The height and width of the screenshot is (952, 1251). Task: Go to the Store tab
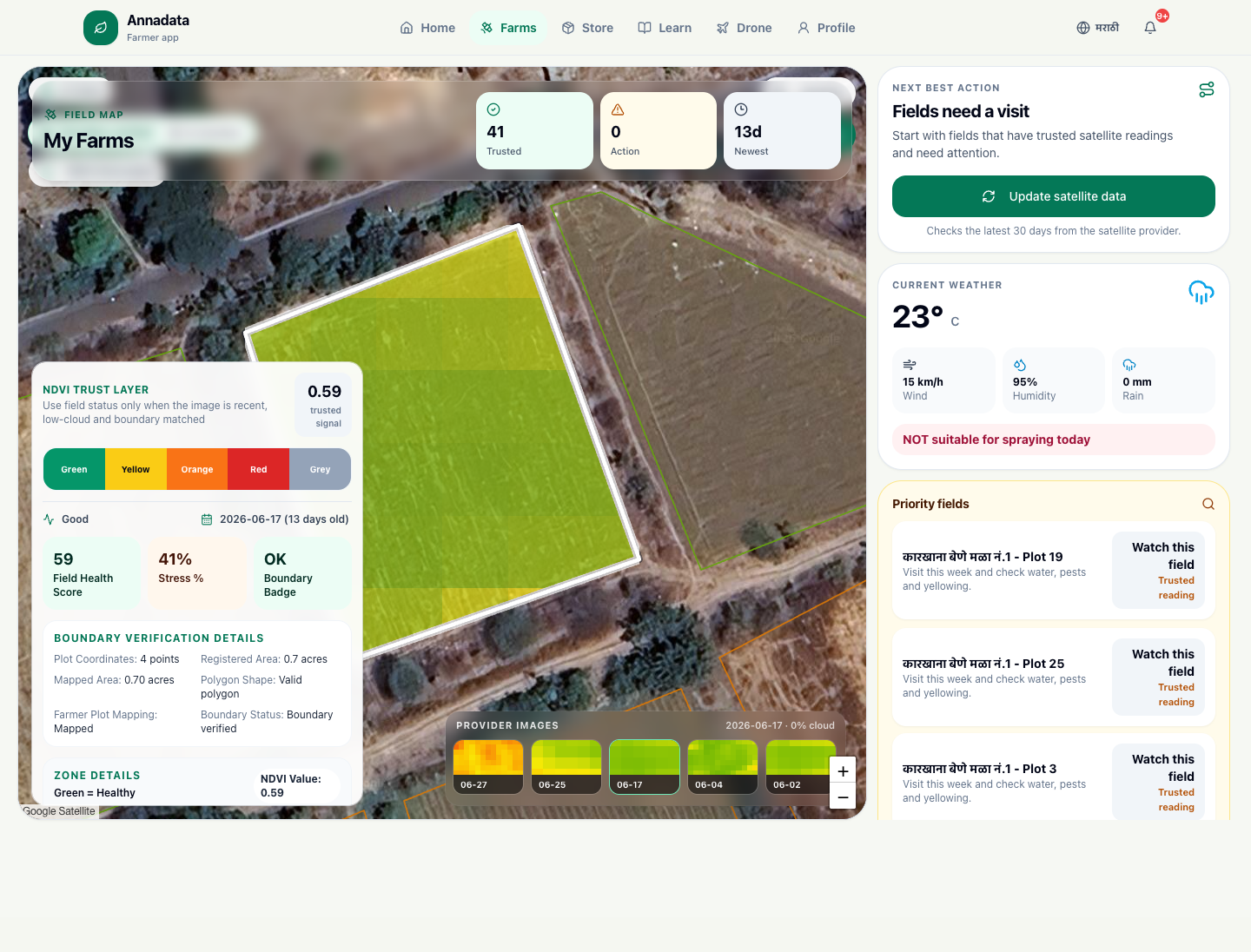pyautogui.click(x=587, y=28)
